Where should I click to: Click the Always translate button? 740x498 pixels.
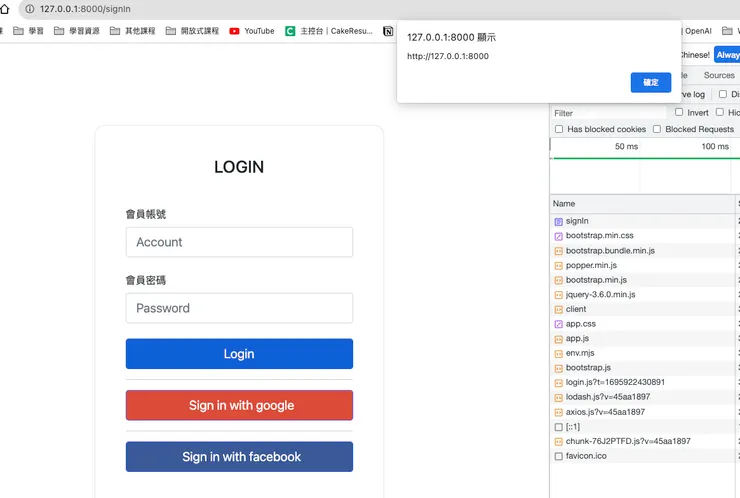pos(727,55)
